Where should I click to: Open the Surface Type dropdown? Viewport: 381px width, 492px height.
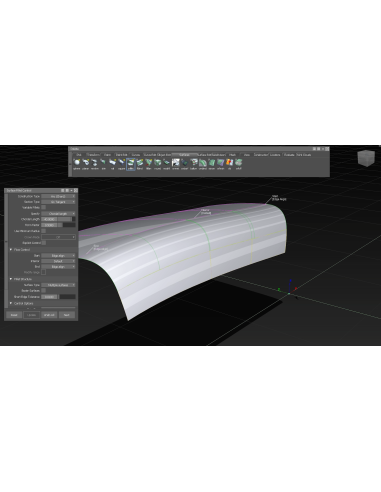click(58, 285)
